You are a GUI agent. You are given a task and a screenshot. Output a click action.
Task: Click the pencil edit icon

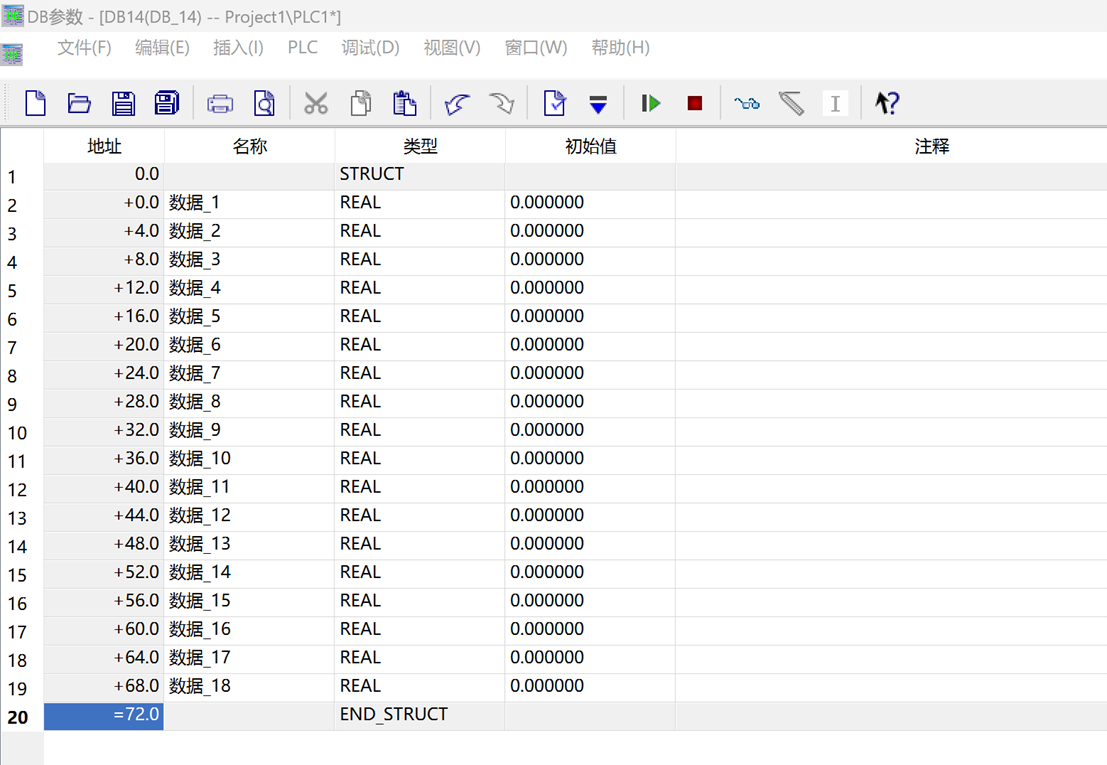pos(791,104)
